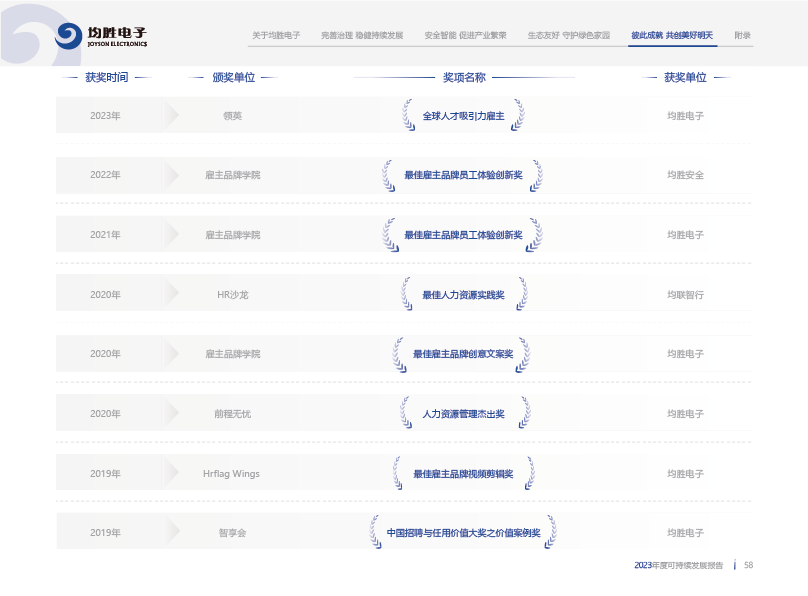
Task: Select the Hrflag Wings organization text
Action: (231, 474)
